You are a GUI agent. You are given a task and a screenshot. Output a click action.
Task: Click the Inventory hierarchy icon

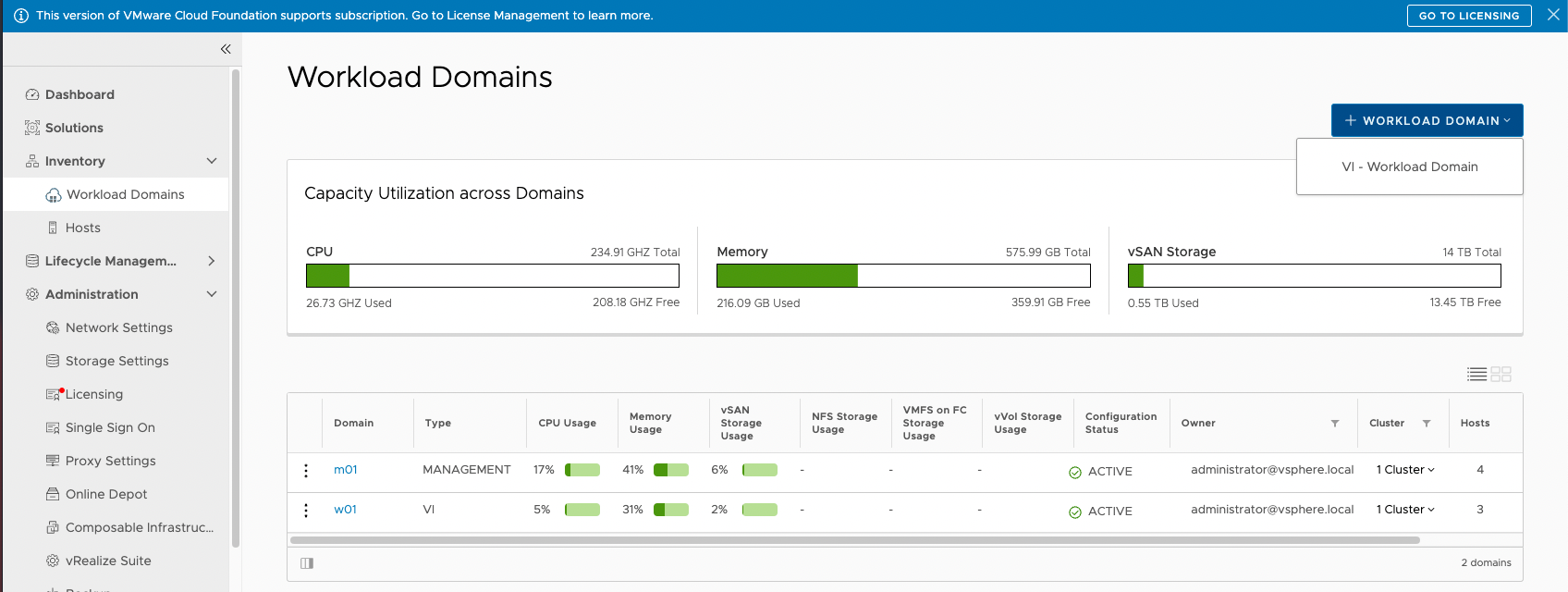[32, 161]
